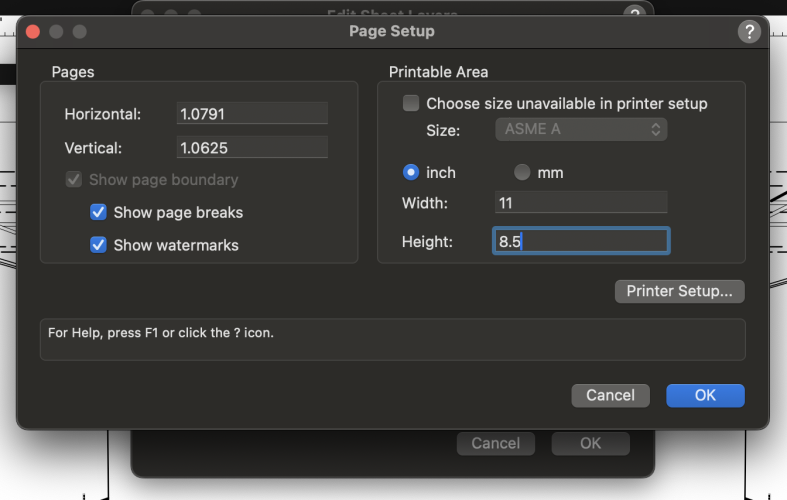The height and width of the screenshot is (500, 787).
Task: Open Printer Setup... dialog
Action: pyautogui.click(x=679, y=291)
